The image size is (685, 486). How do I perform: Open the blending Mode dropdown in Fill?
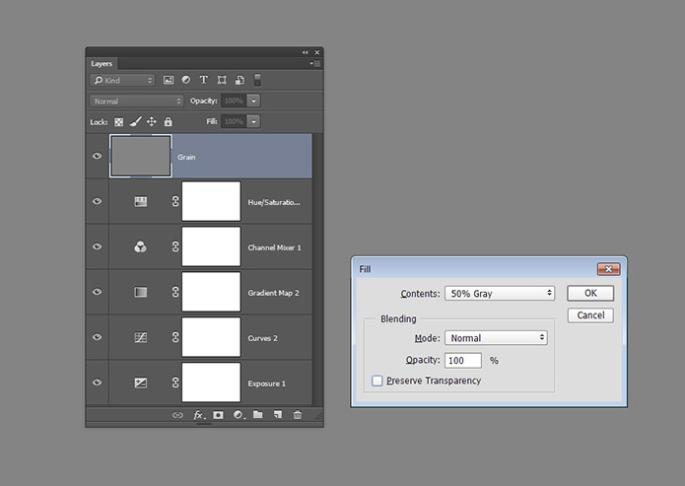(x=496, y=338)
